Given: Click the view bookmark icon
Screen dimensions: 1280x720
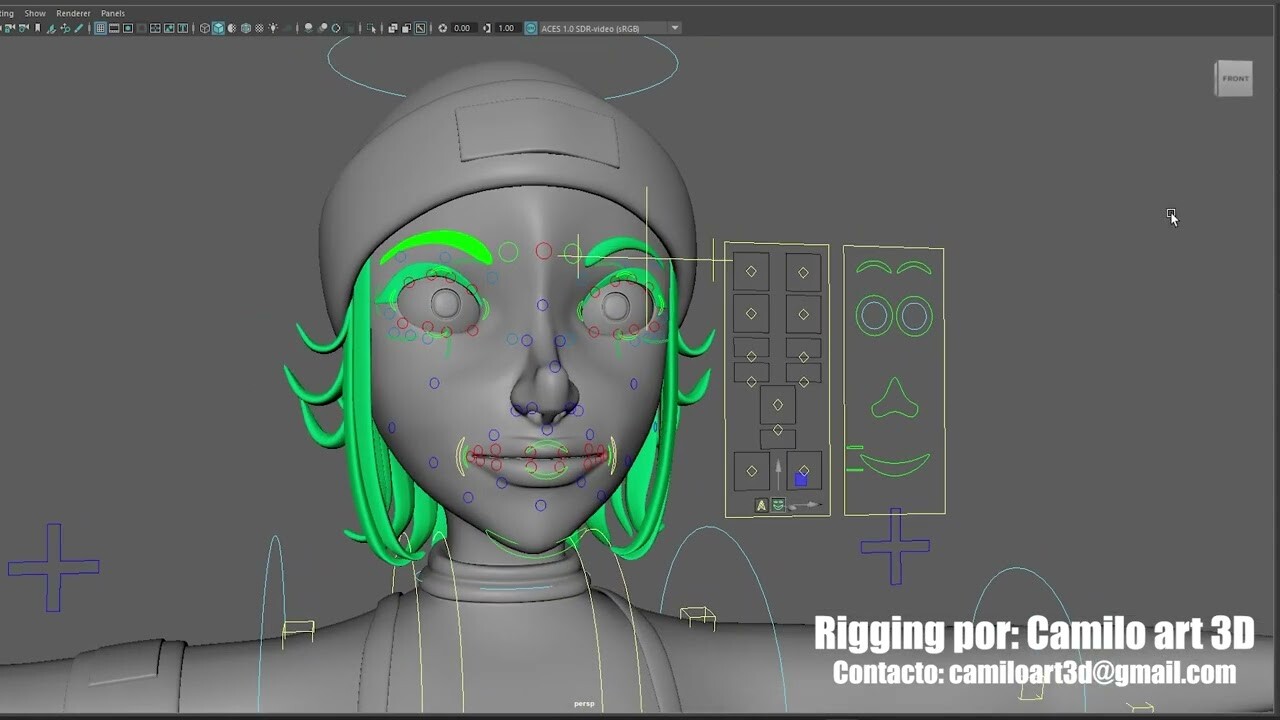Looking at the screenshot, I should click(x=37, y=28).
